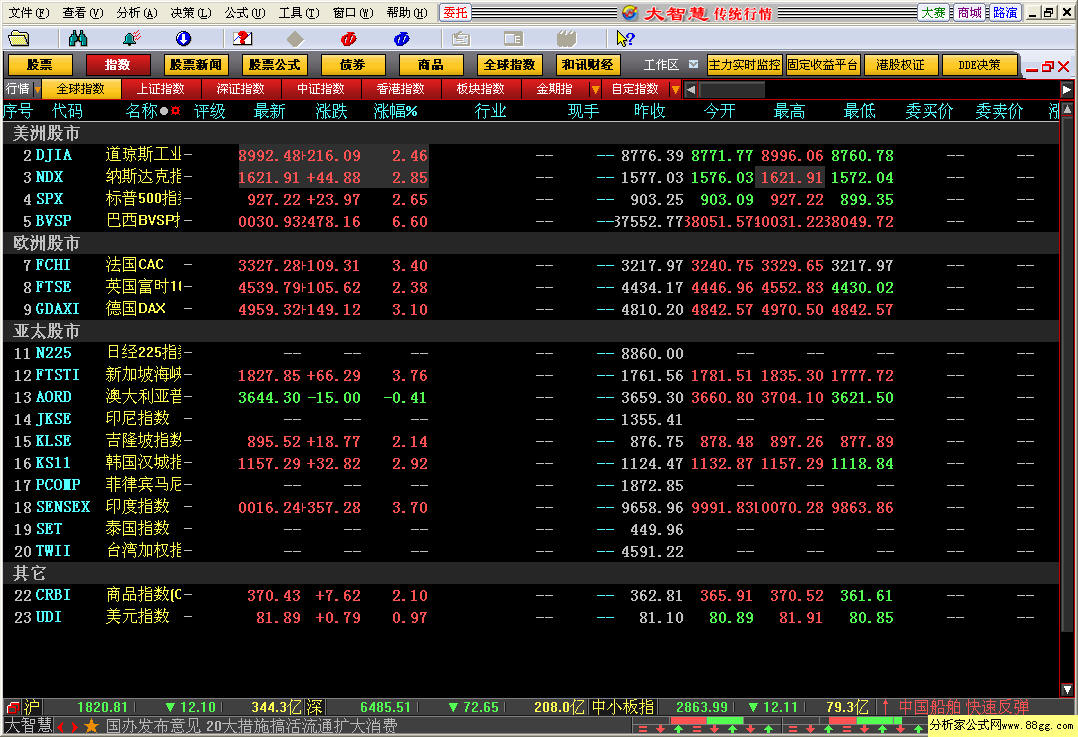This screenshot has height=737, width=1078.
Task: Open 主力实时监控 panel
Action: pos(745,65)
